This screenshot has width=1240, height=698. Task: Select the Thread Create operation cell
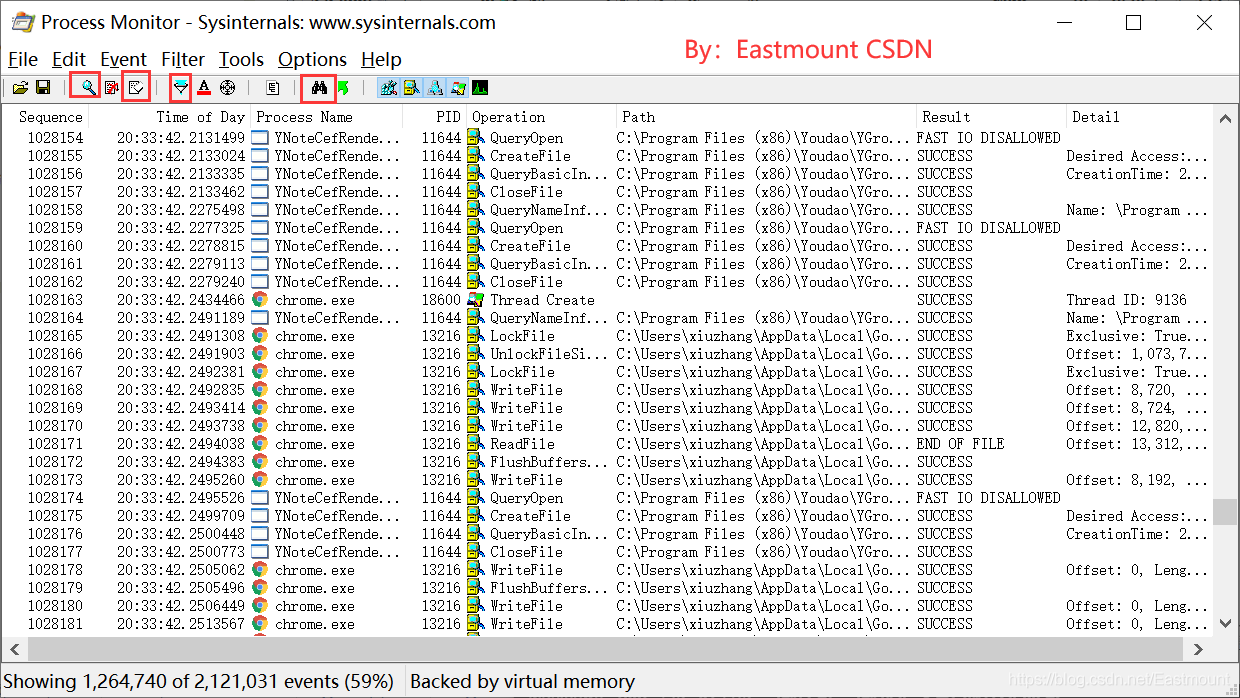coord(542,300)
